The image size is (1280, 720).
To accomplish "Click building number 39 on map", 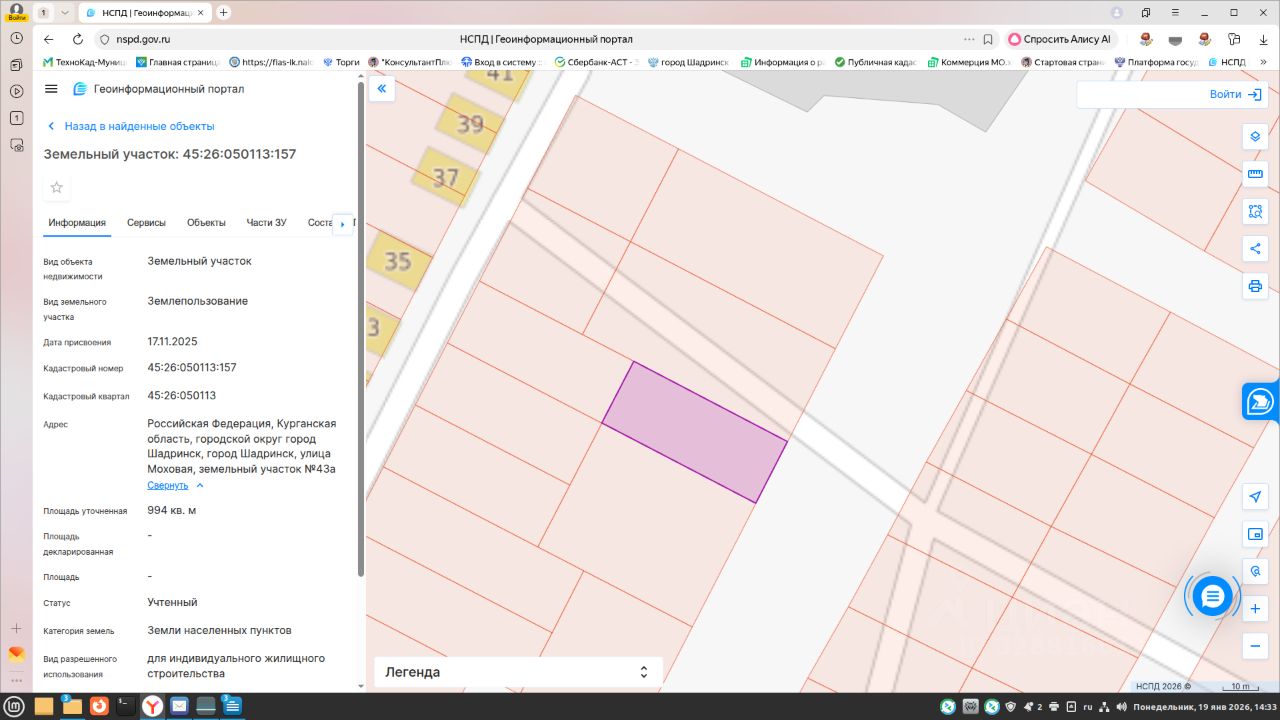I will pos(470,124).
